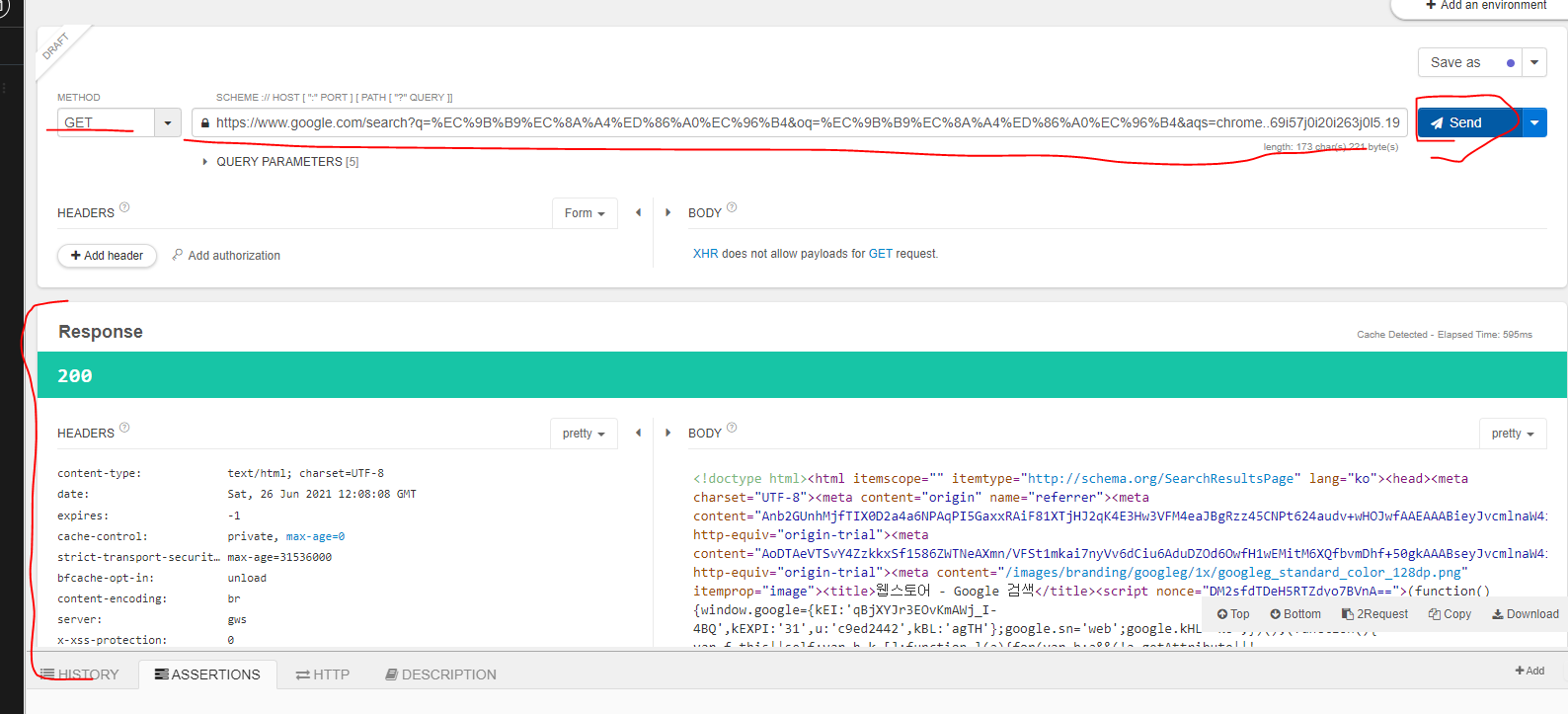Open response HEADERS help icon
Viewport: 1568px width, 714px height.
124,428
